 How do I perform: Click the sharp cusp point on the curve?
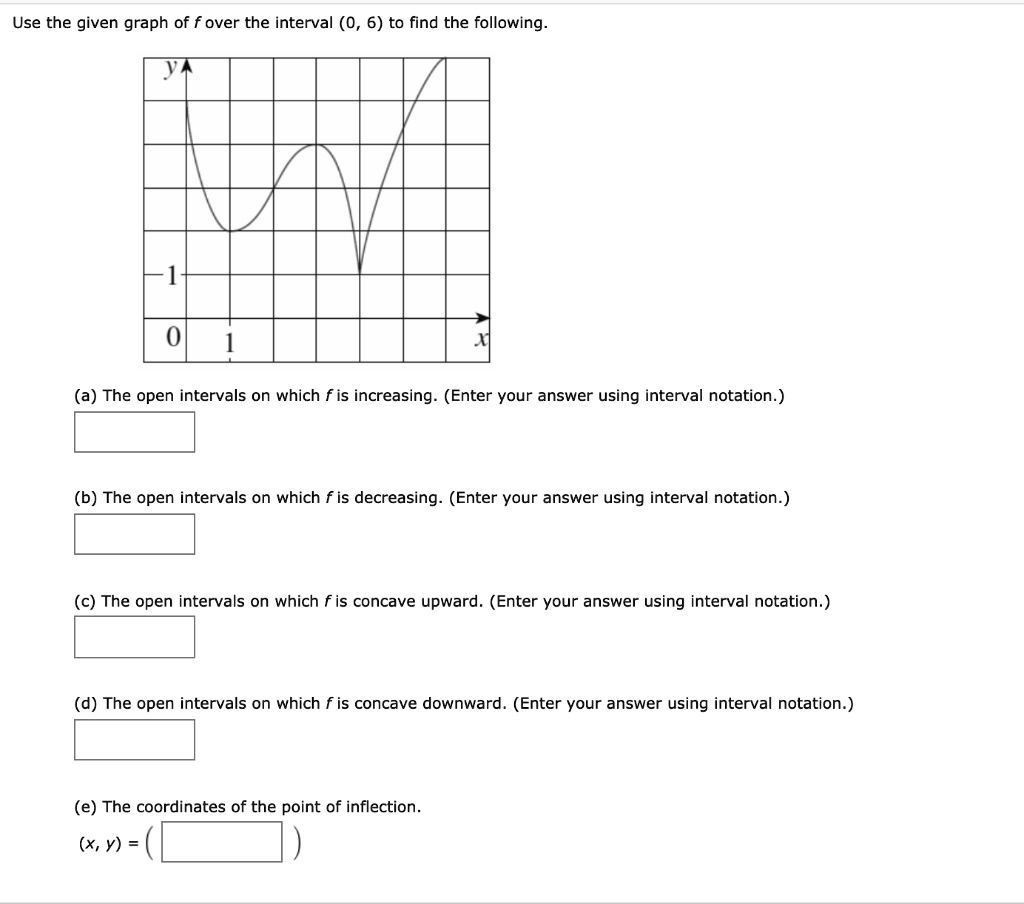(x=358, y=270)
